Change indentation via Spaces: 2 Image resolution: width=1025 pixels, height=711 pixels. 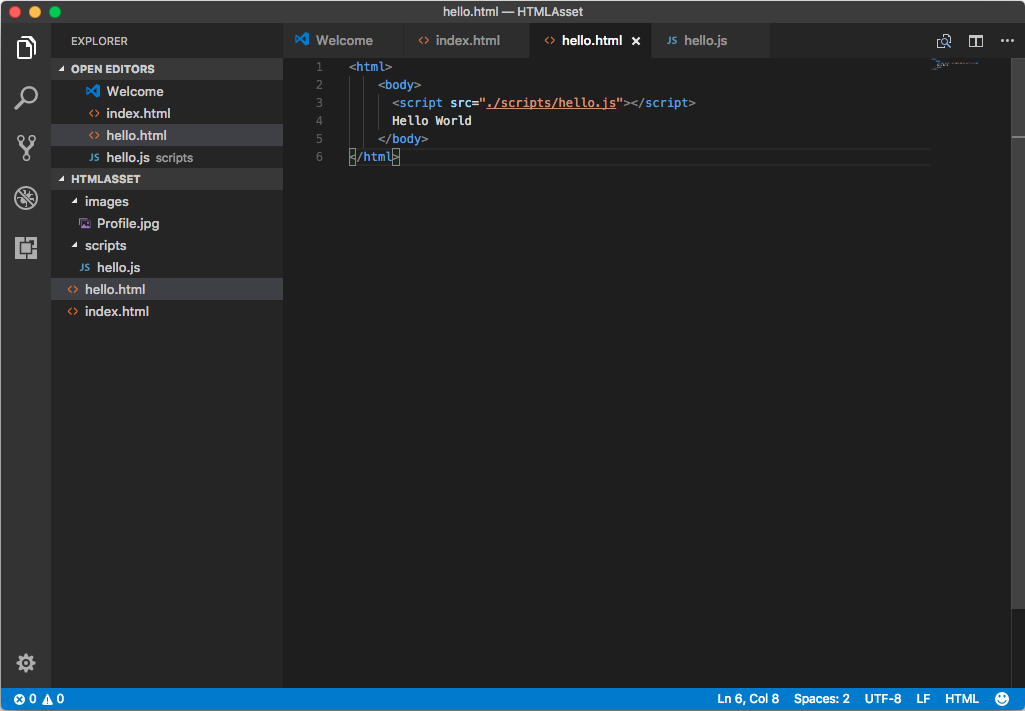pyautogui.click(x=822, y=699)
